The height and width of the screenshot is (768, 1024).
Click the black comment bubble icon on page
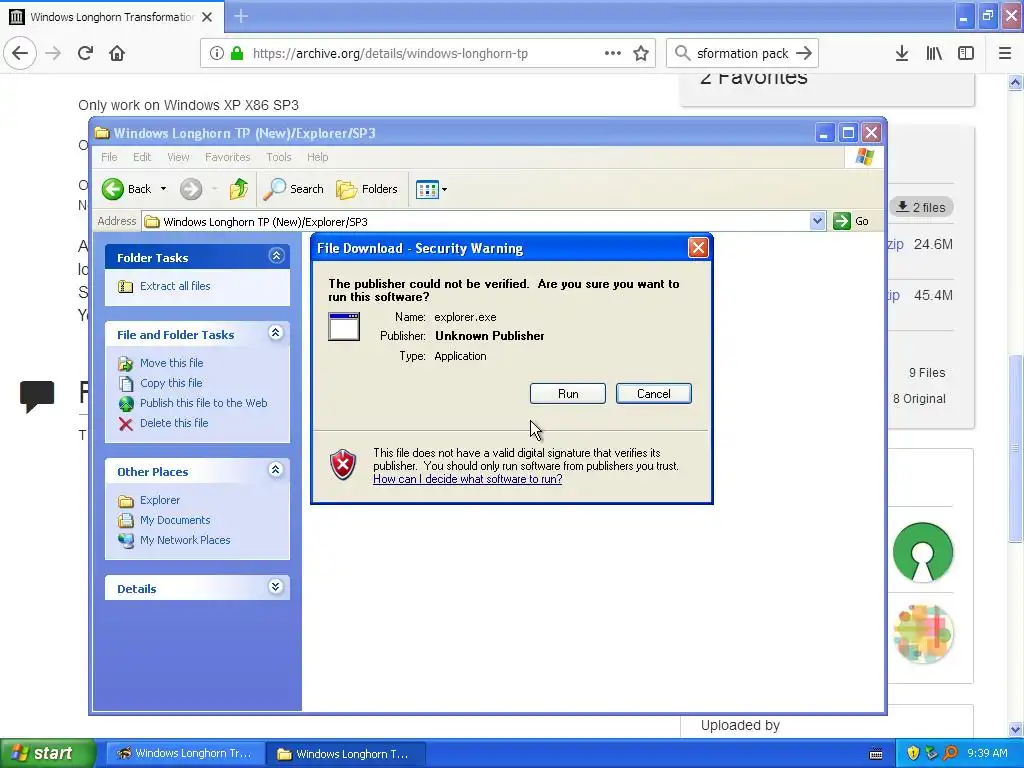click(x=37, y=396)
